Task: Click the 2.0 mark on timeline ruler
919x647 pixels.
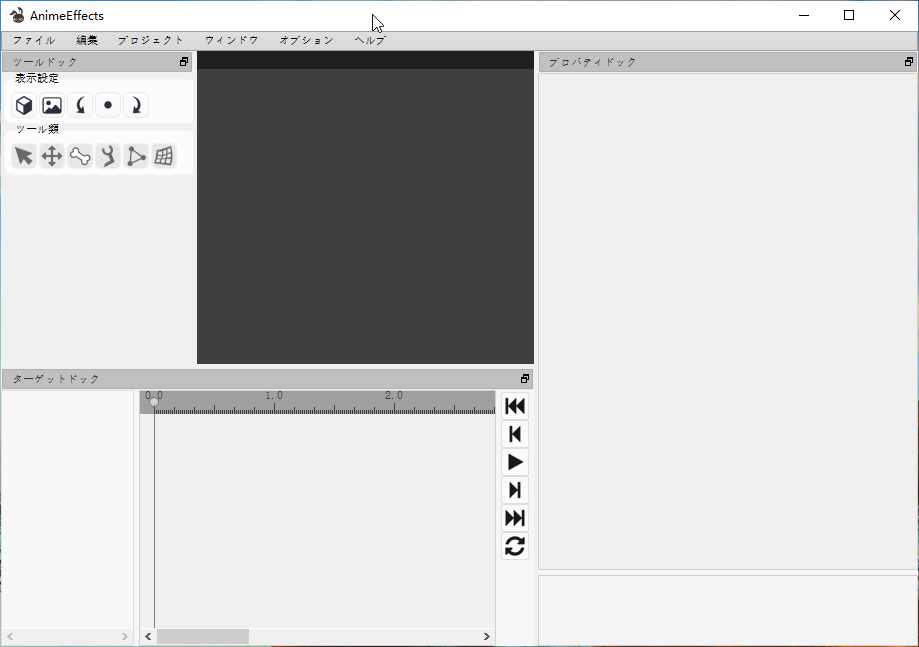Action: pyautogui.click(x=394, y=396)
